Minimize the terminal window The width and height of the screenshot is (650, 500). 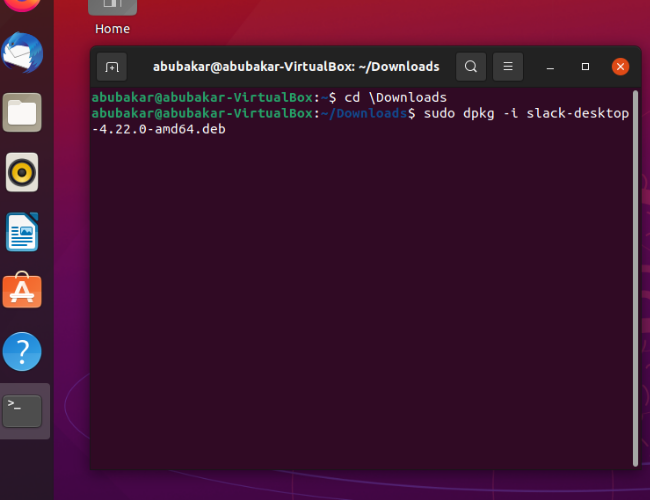551,67
